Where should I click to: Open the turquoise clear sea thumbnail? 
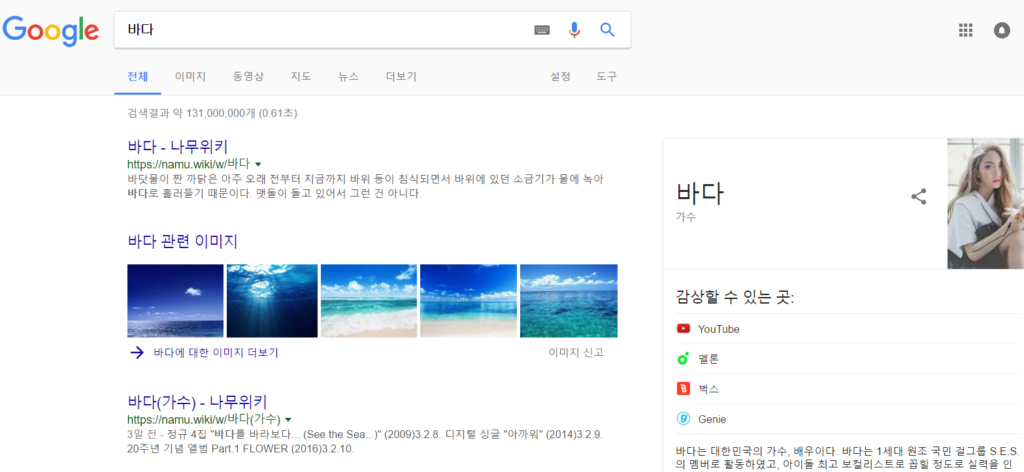pyautogui.click(x=569, y=300)
